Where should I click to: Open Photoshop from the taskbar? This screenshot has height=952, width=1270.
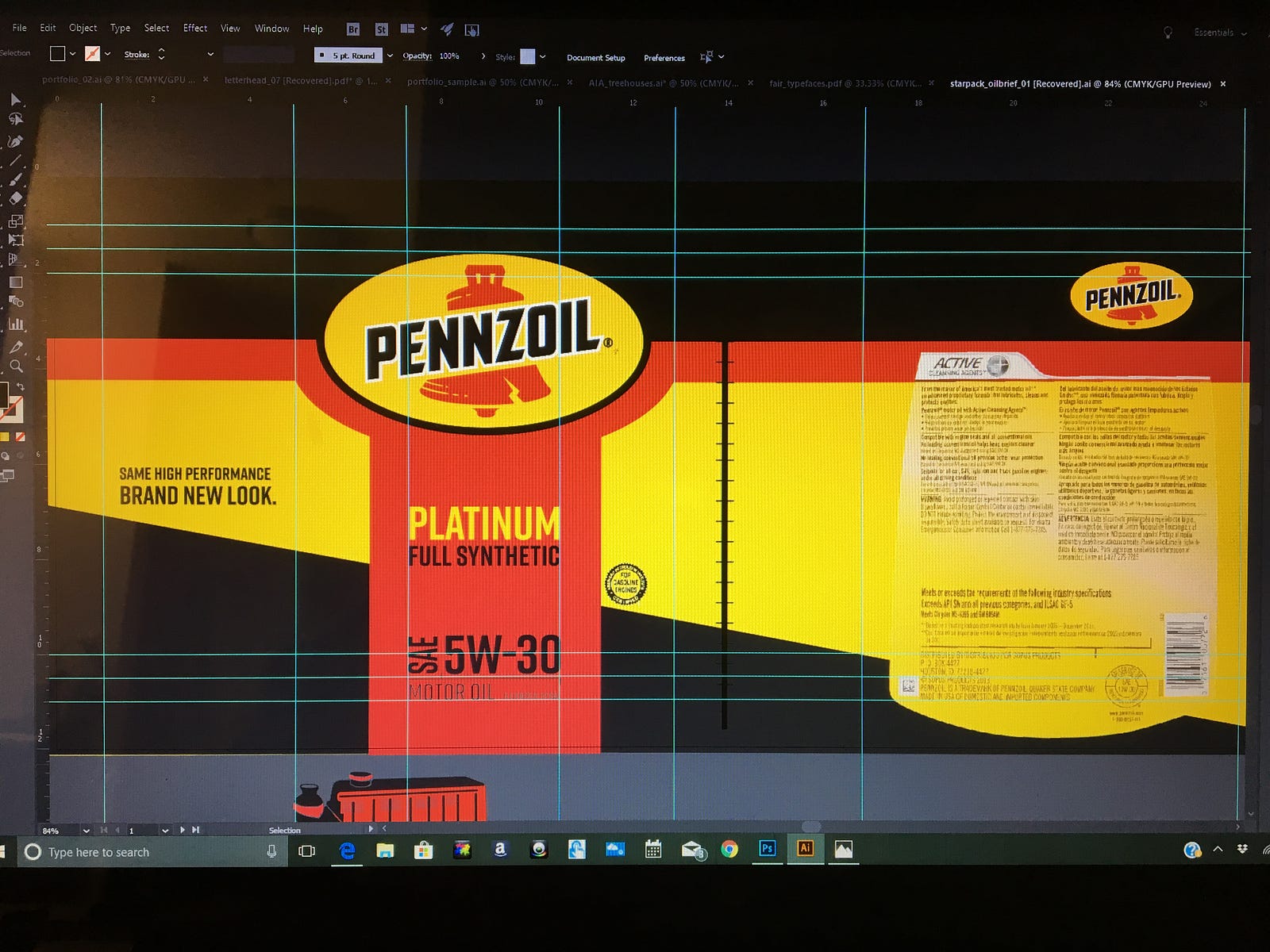point(767,848)
